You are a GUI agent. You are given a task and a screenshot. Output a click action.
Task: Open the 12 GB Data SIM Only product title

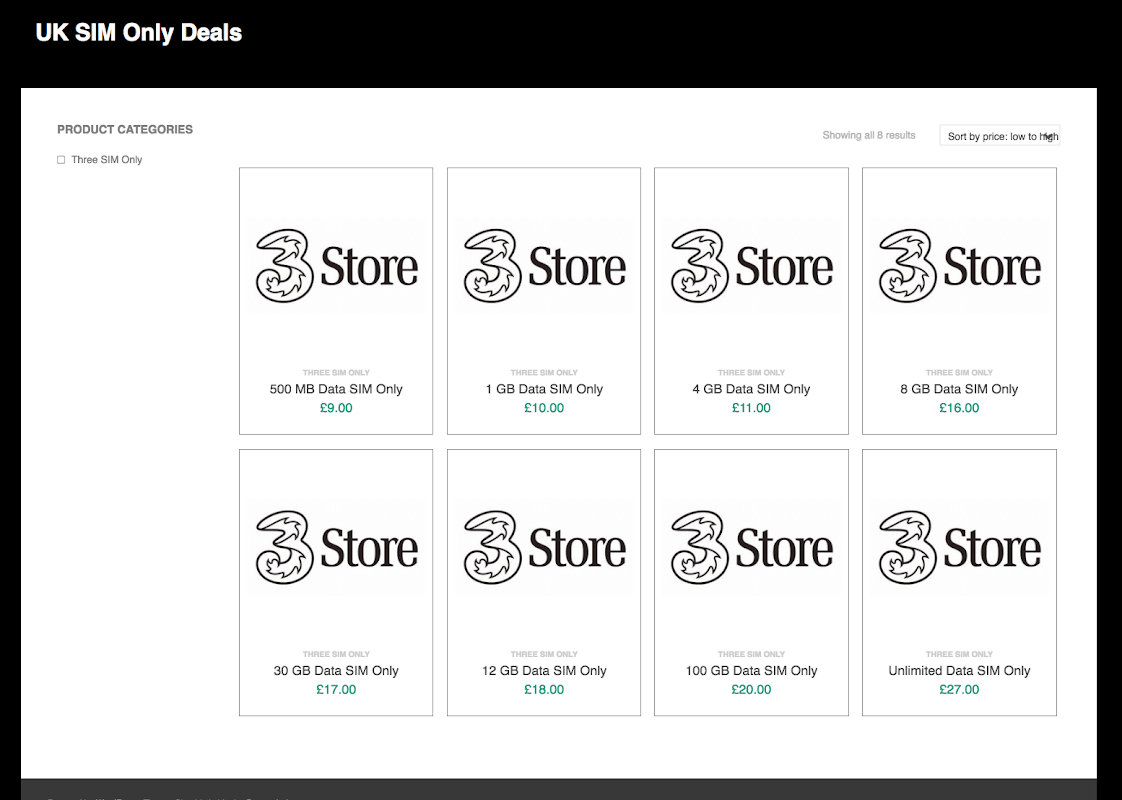pyautogui.click(x=544, y=670)
